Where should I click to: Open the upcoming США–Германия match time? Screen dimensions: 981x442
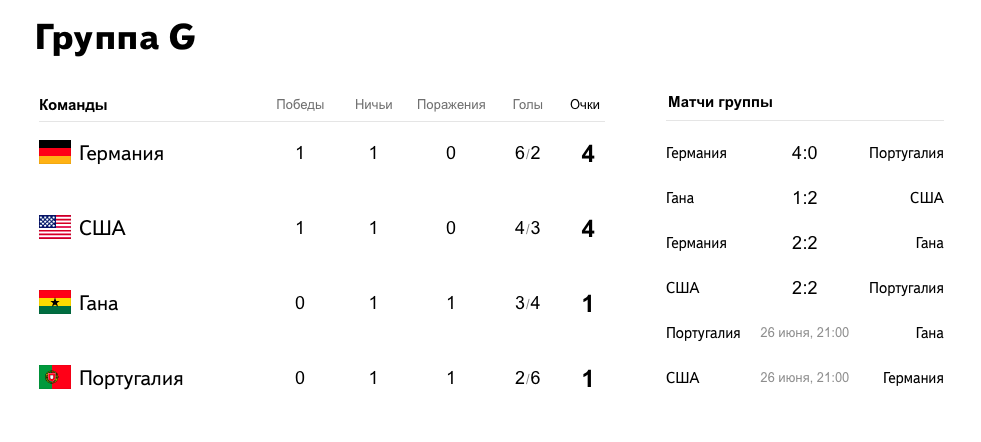[x=804, y=378]
